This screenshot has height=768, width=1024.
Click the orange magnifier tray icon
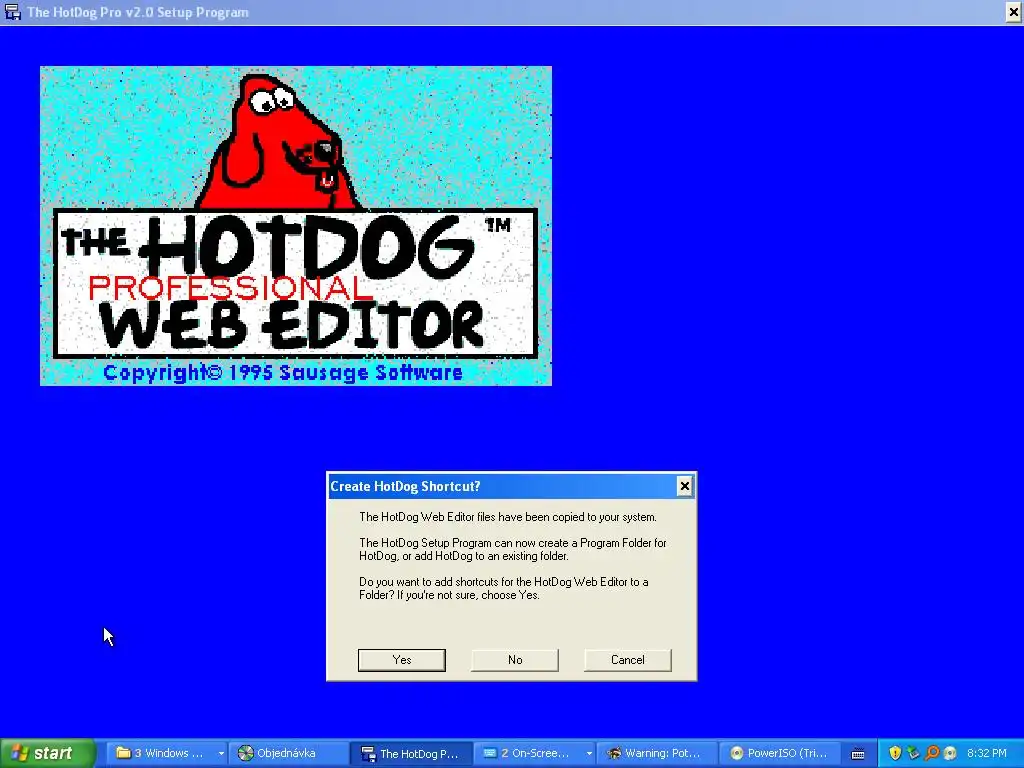point(932,753)
